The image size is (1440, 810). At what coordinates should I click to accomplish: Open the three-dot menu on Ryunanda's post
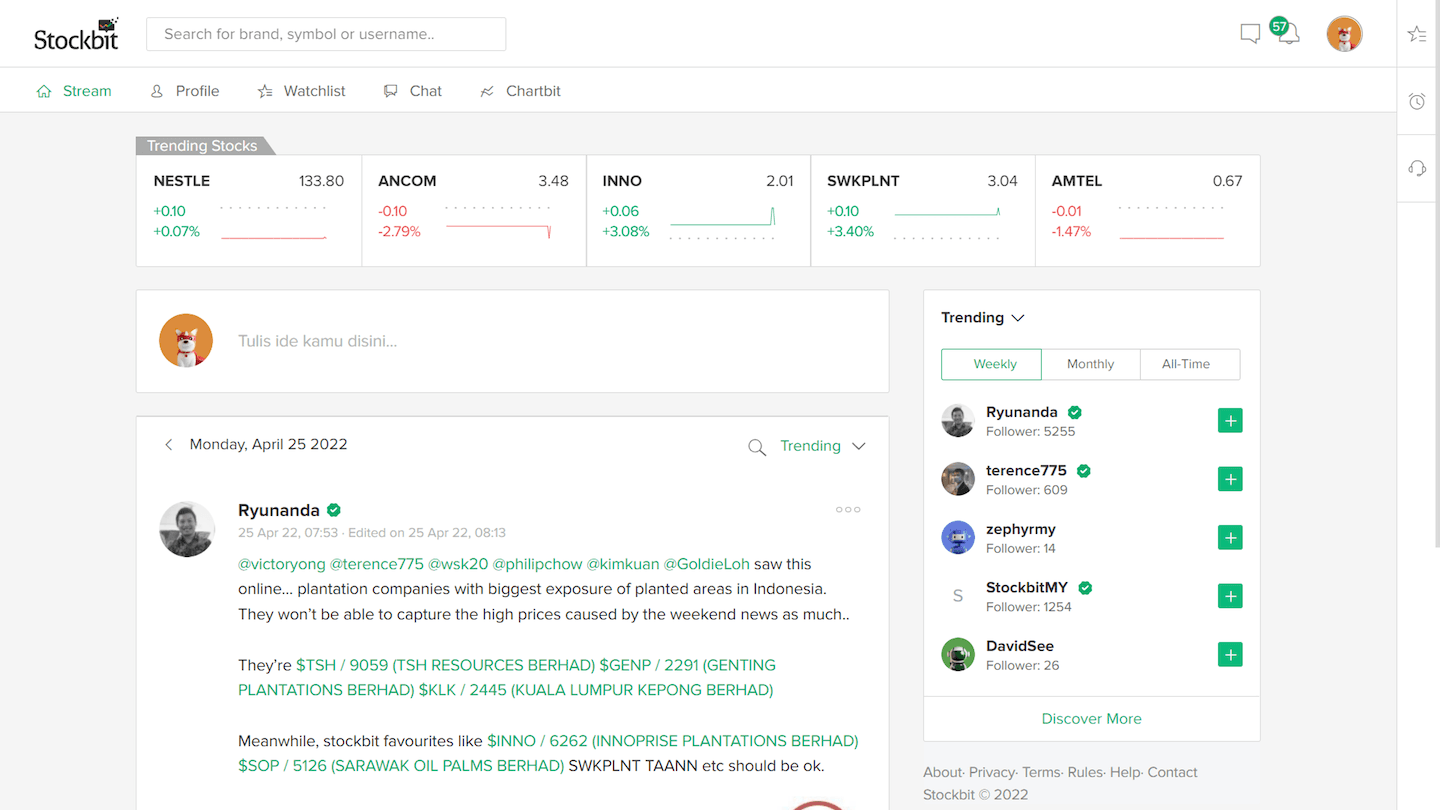(x=847, y=509)
